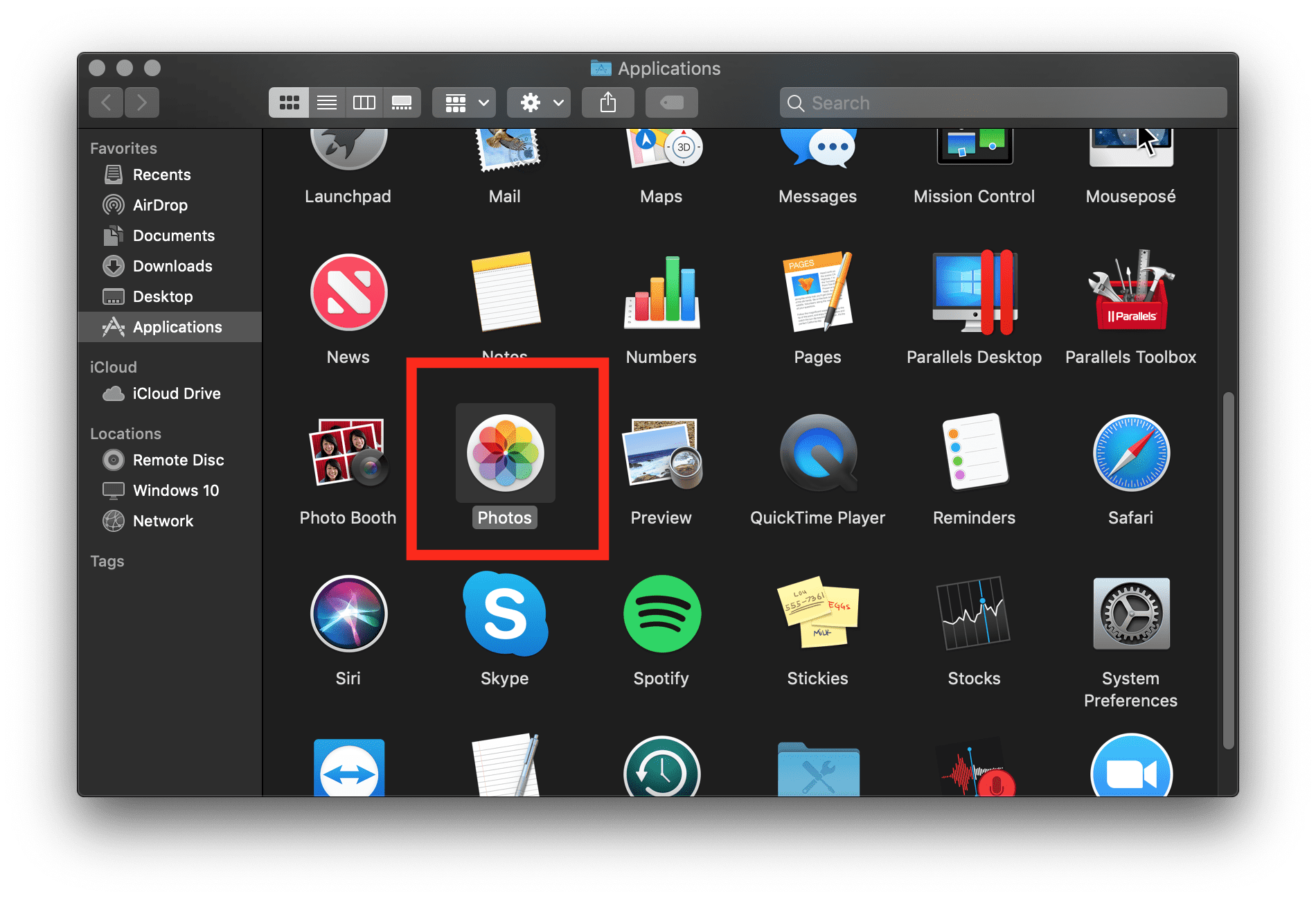Launch Photo Booth
1316x899 pixels.
[x=348, y=454]
